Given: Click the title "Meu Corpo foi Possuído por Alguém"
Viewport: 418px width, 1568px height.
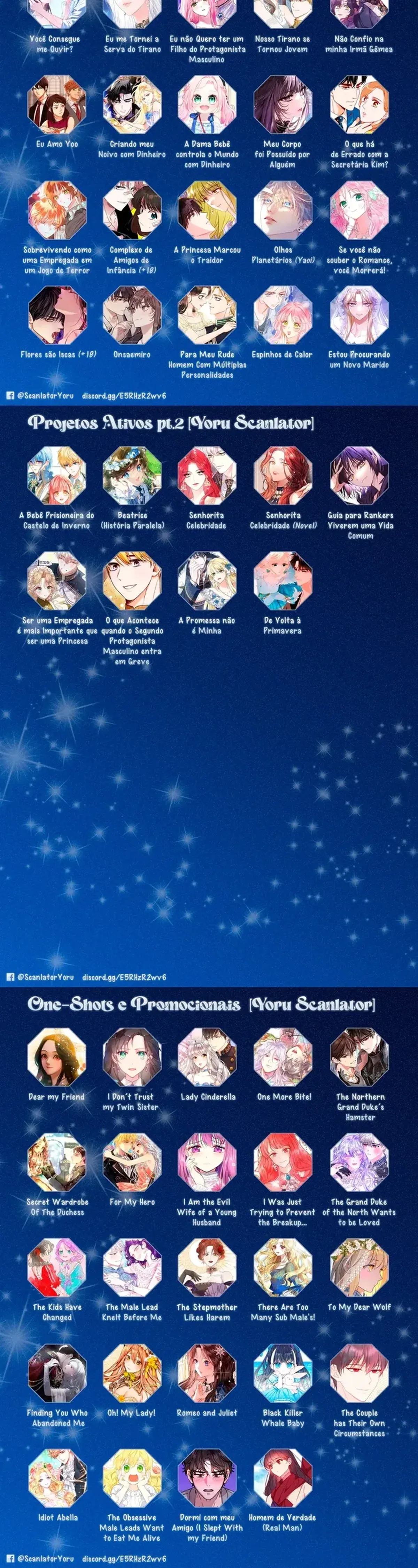Looking at the screenshot, I should (283, 154).
